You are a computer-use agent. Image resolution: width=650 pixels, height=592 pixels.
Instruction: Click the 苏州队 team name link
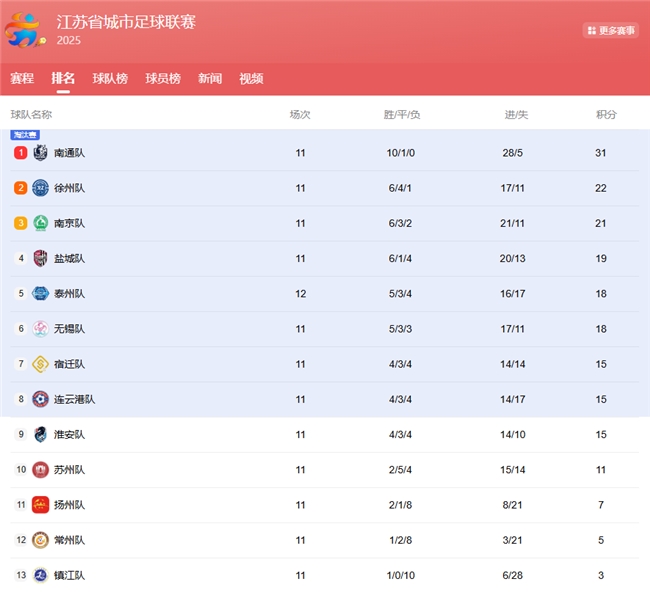tap(70, 470)
